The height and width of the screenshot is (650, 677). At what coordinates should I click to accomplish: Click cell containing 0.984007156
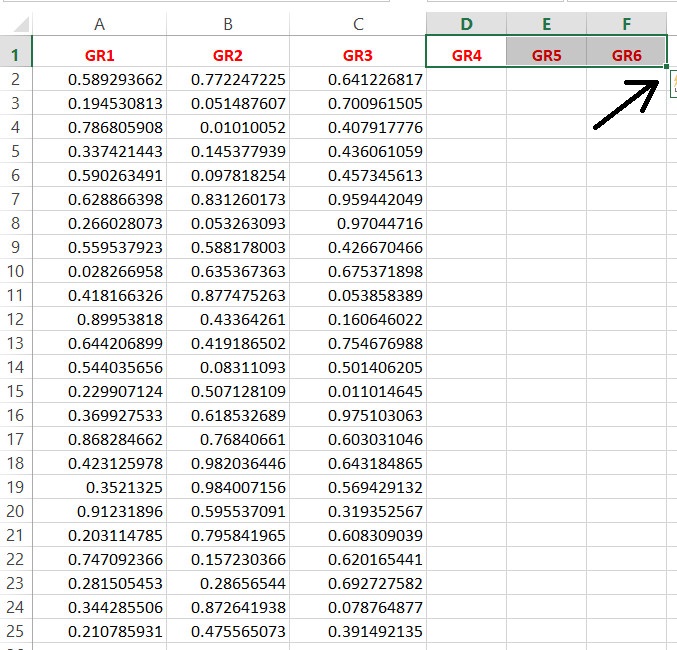tap(228, 487)
